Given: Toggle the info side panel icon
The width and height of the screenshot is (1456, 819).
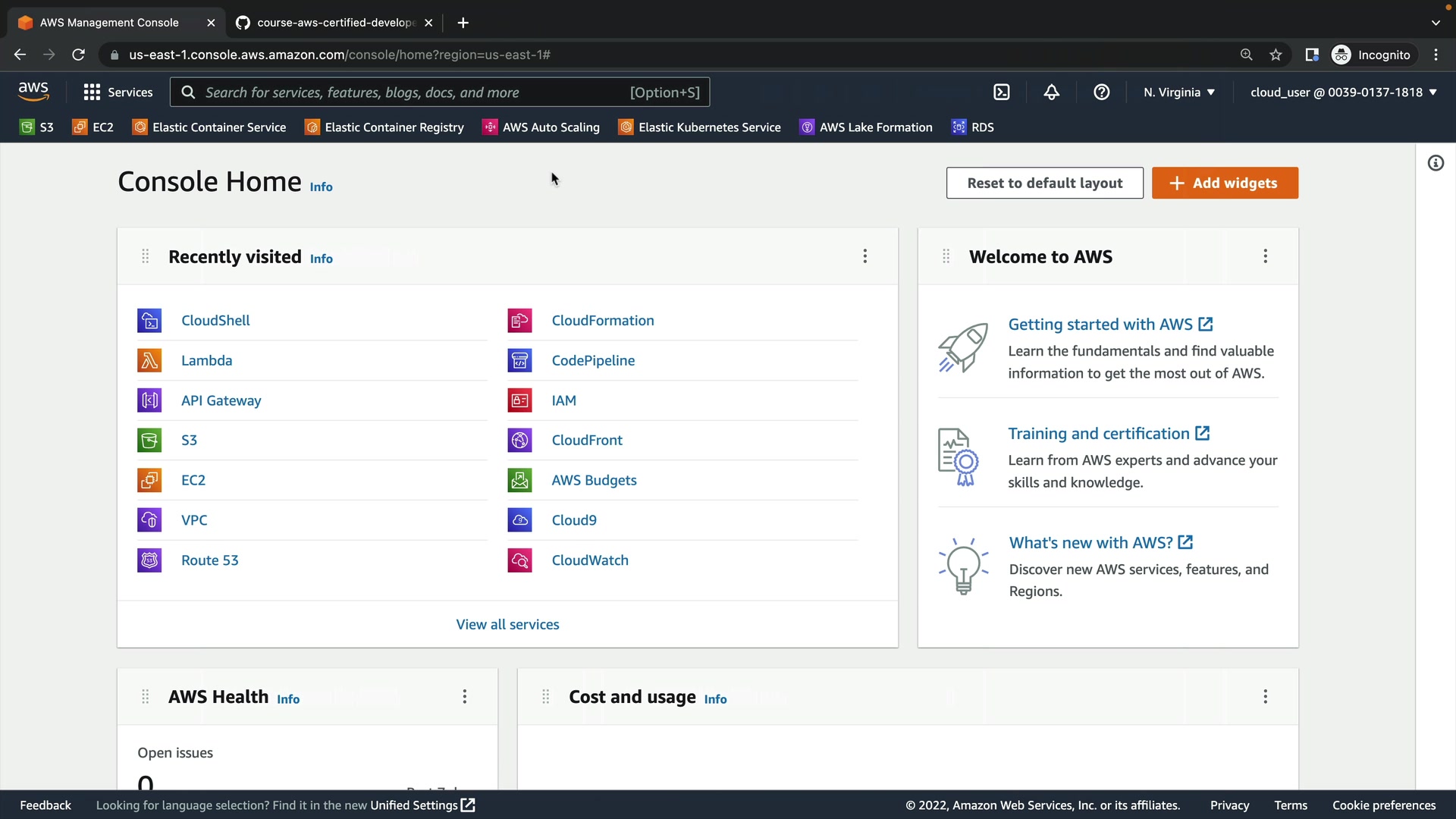Looking at the screenshot, I should (x=1436, y=163).
